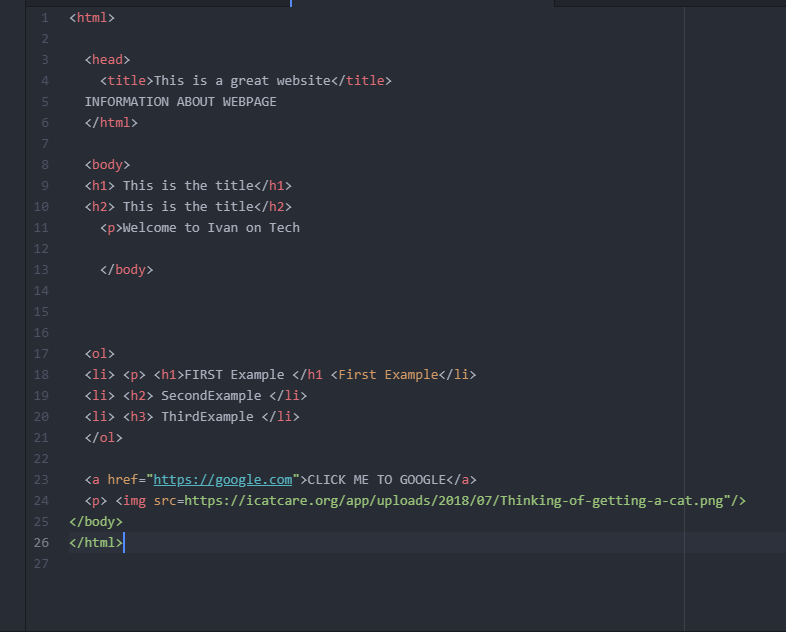Click the 'INFORMATION ABOUT WEBPAGE' text
The image size is (786, 632).
click(x=180, y=102)
